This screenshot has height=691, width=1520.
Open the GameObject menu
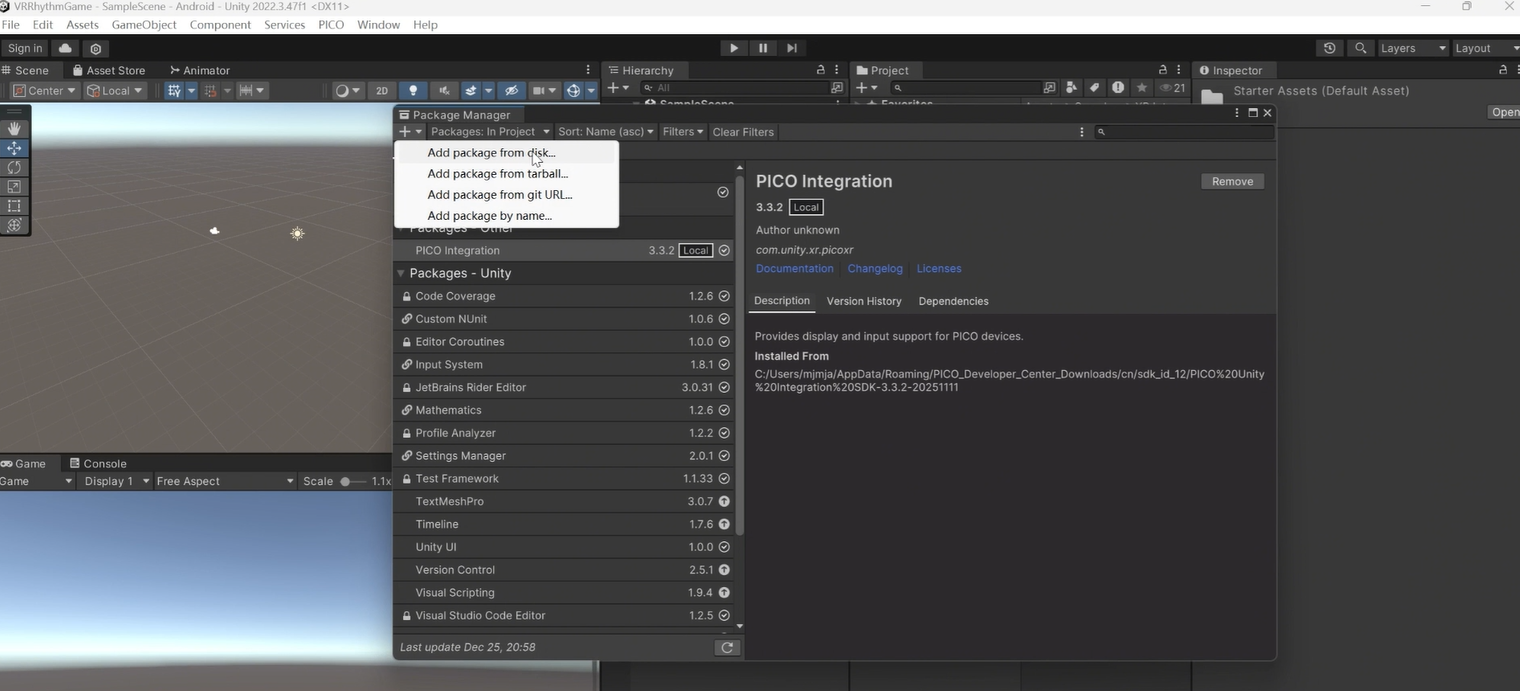pyautogui.click(x=144, y=24)
